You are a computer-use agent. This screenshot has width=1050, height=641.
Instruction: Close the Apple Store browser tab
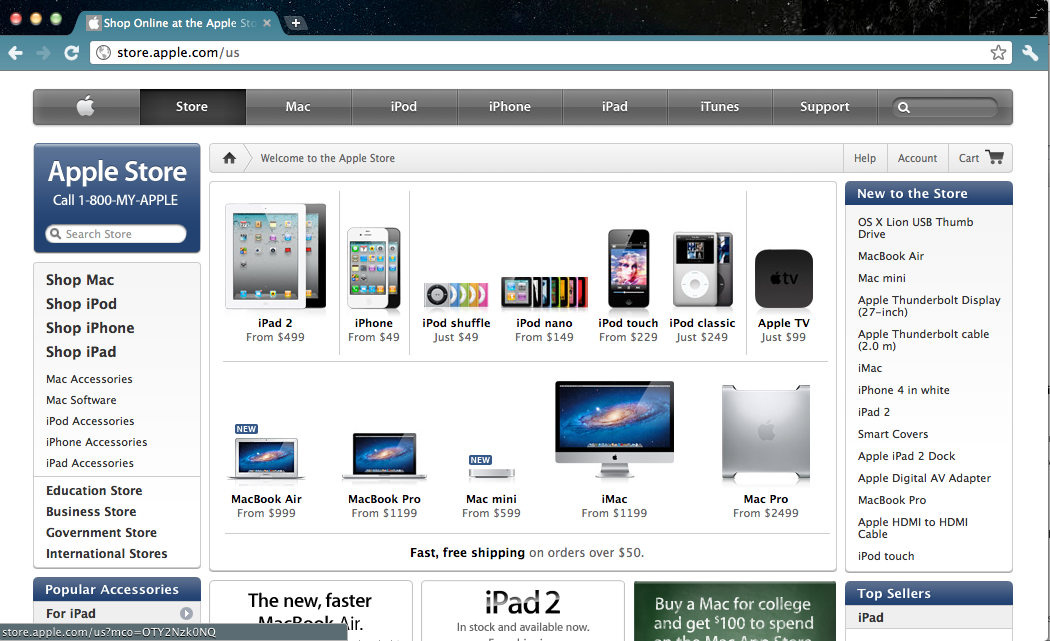267,23
